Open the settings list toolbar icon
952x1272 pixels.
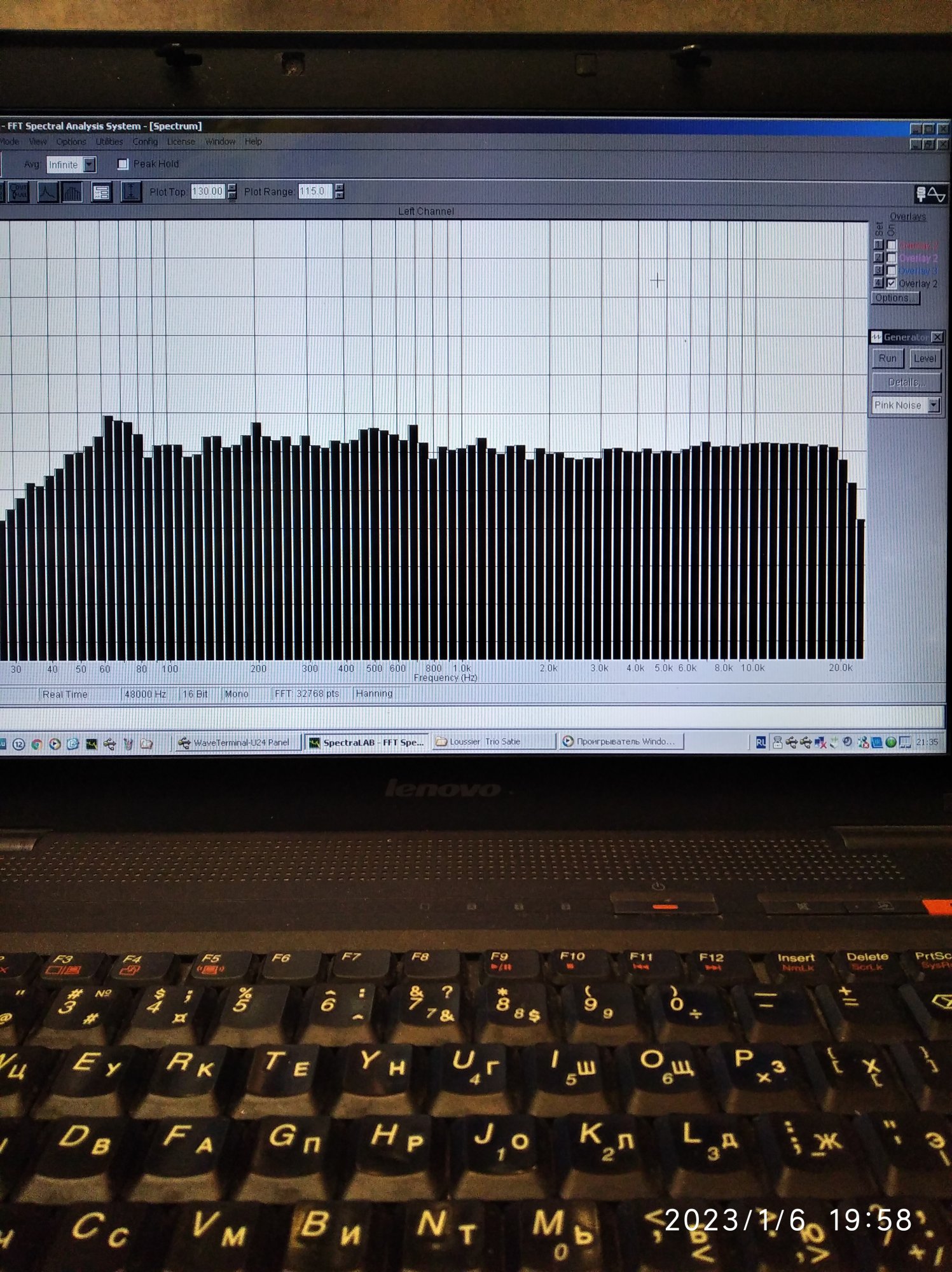101,191
